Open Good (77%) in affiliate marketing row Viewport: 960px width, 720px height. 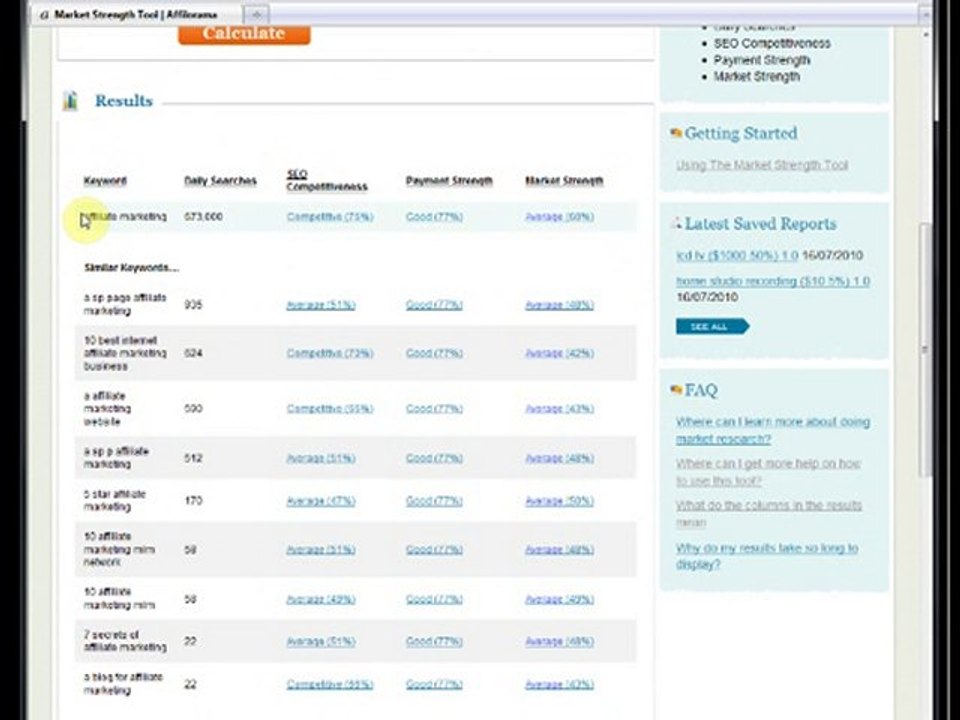[434, 217]
